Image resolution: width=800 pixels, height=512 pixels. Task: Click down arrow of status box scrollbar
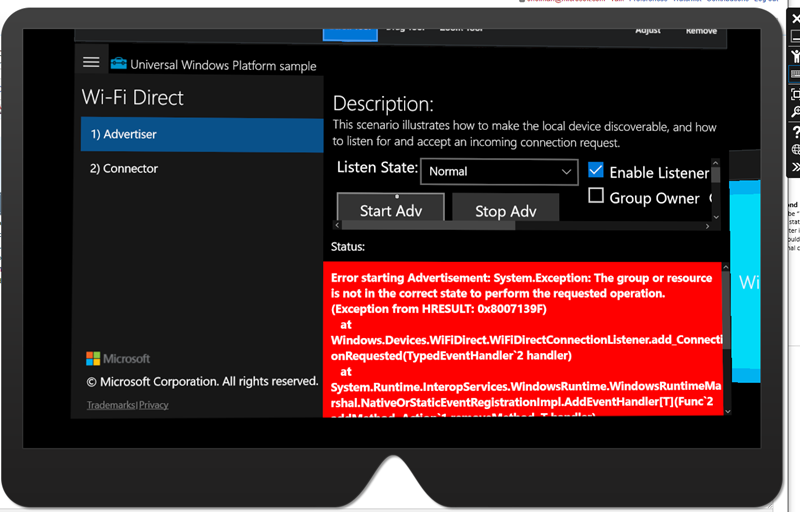point(728,411)
